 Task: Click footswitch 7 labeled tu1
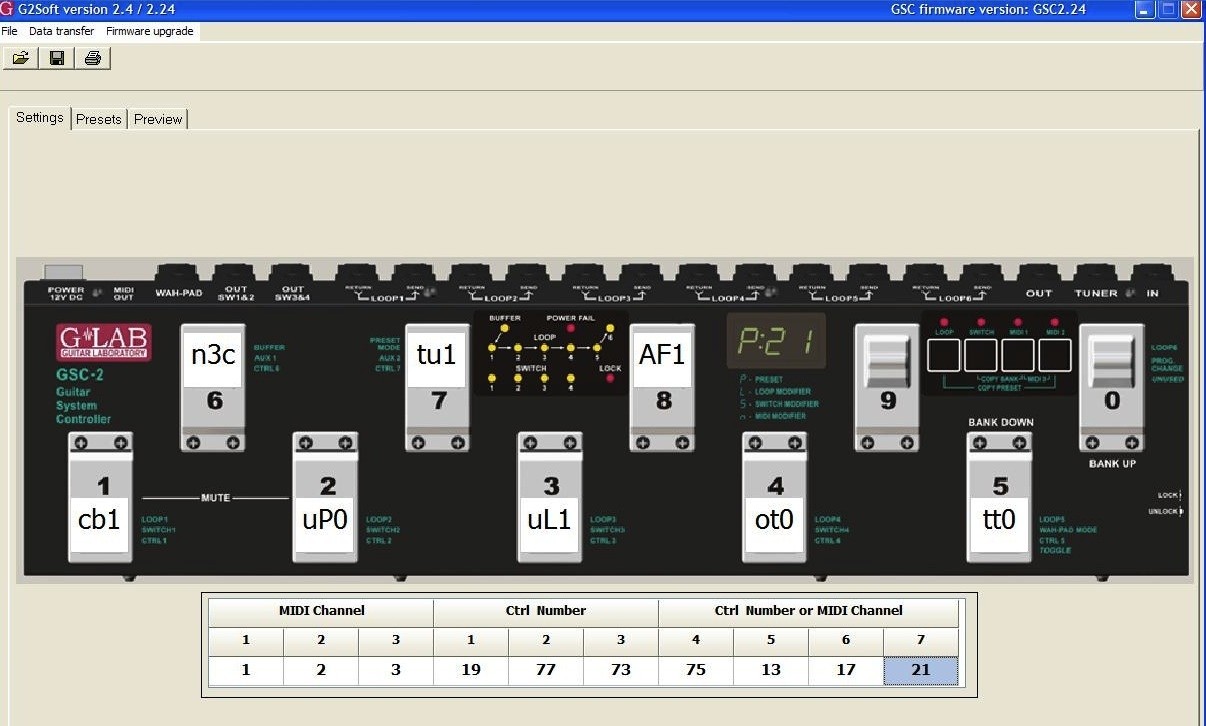pyautogui.click(x=438, y=387)
